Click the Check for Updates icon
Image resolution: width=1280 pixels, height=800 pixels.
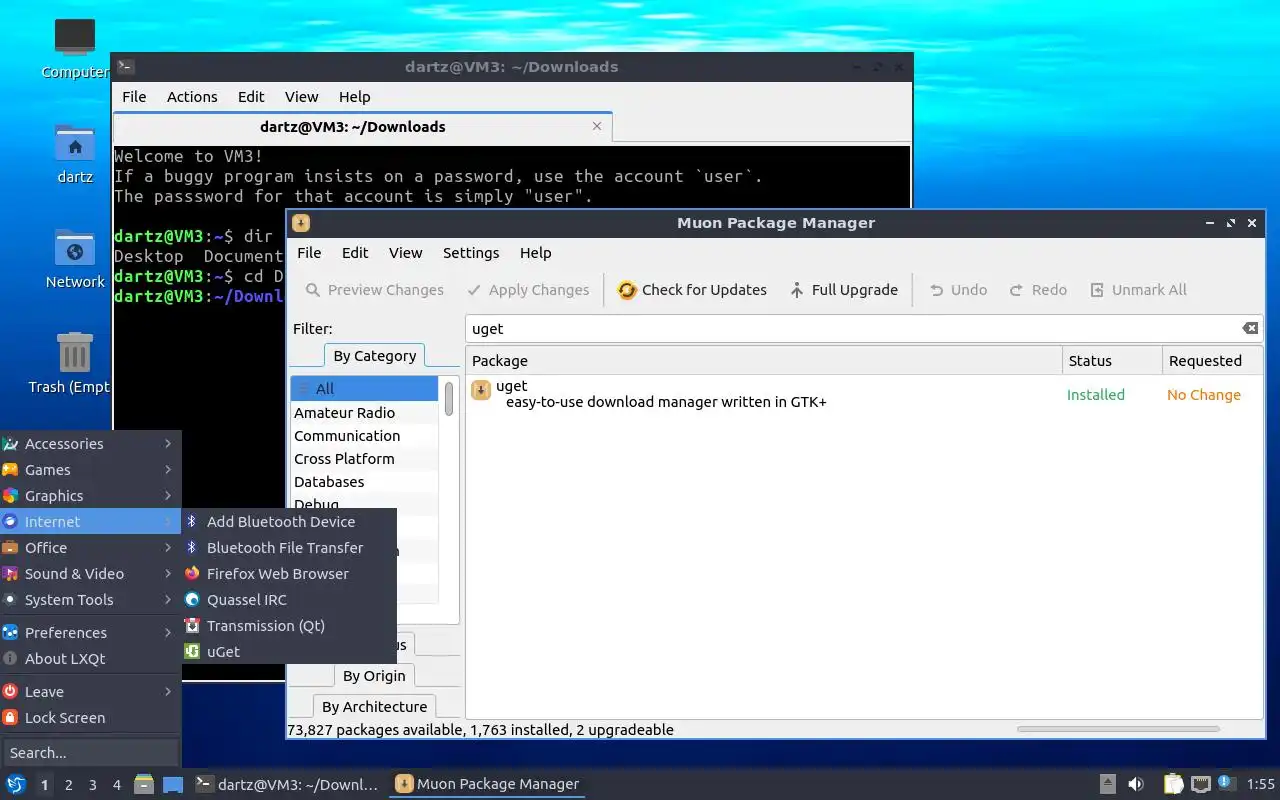(x=627, y=290)
